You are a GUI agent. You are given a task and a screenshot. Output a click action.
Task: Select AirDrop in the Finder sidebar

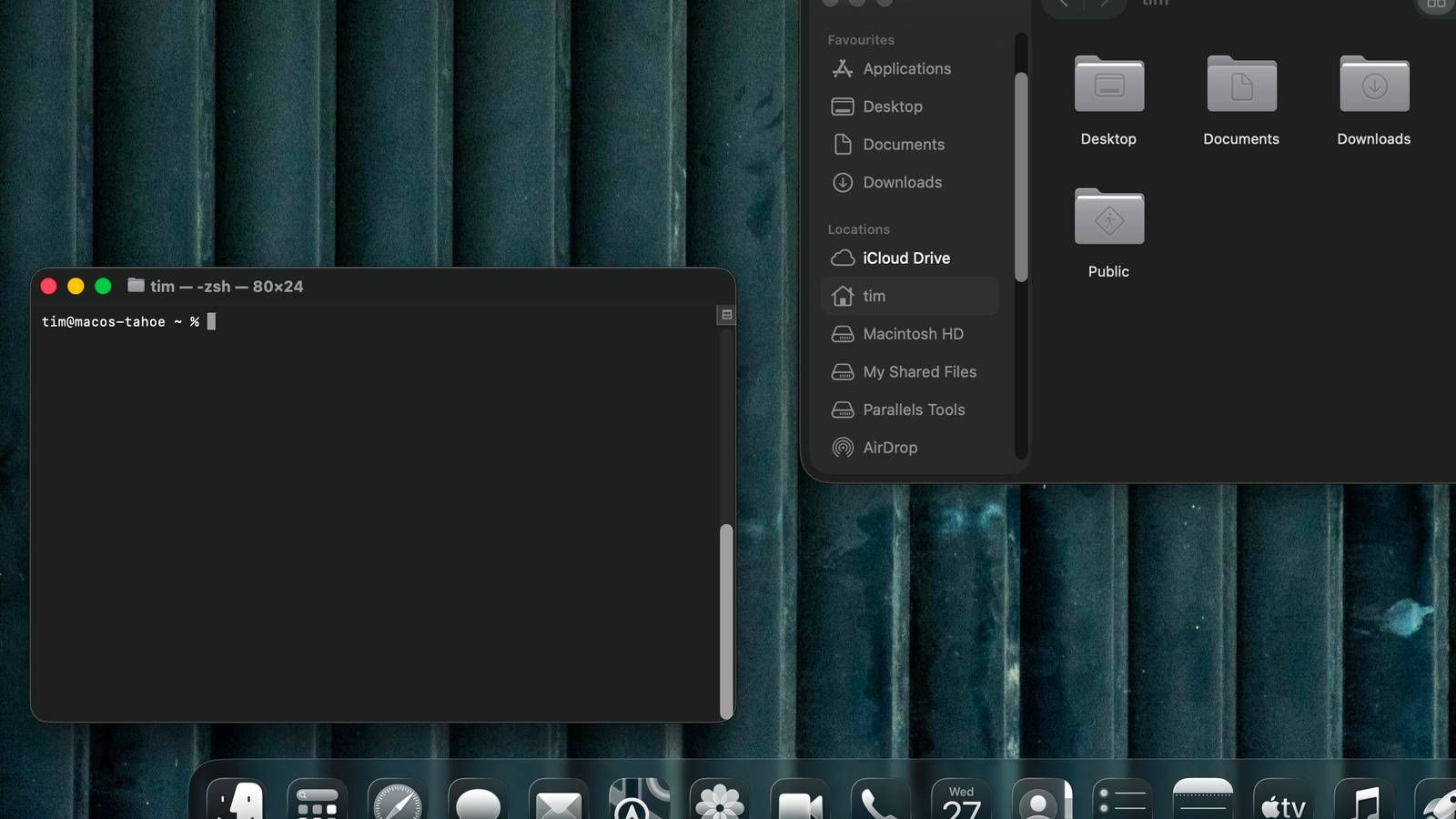click(889, 448)
